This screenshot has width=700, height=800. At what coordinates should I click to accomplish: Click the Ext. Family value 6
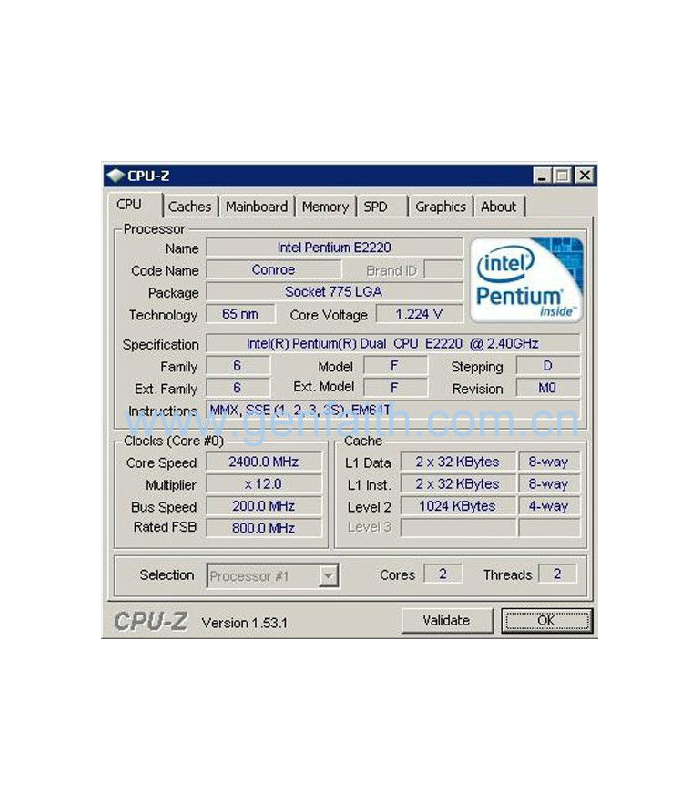pyautogui.click(x=238, y=388)
